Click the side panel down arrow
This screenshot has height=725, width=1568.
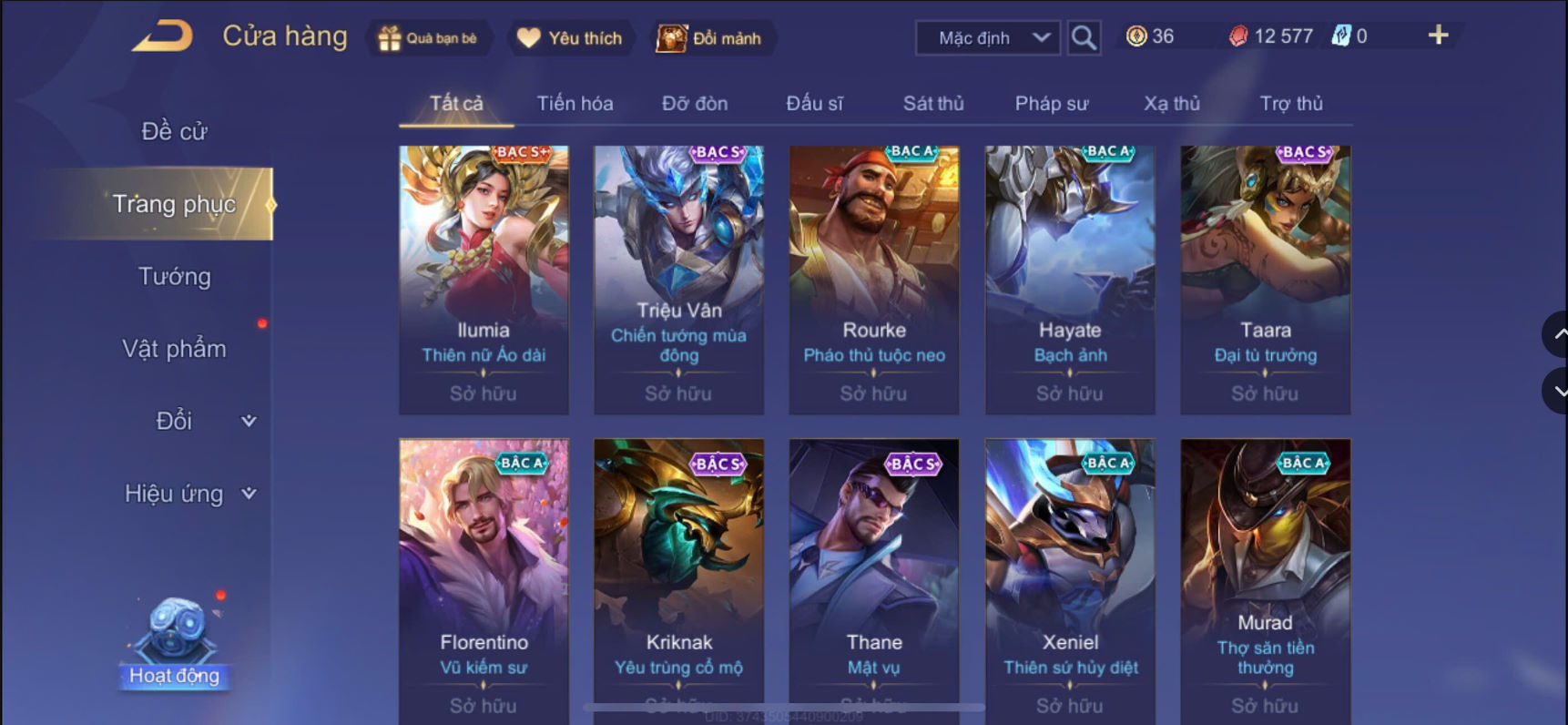click(x=1557, y=392)
